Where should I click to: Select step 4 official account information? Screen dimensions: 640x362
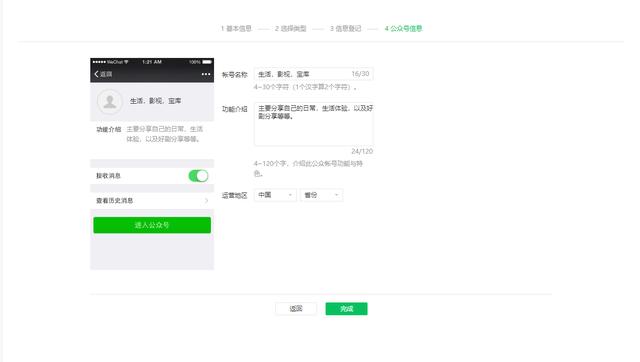coord(403,29)
